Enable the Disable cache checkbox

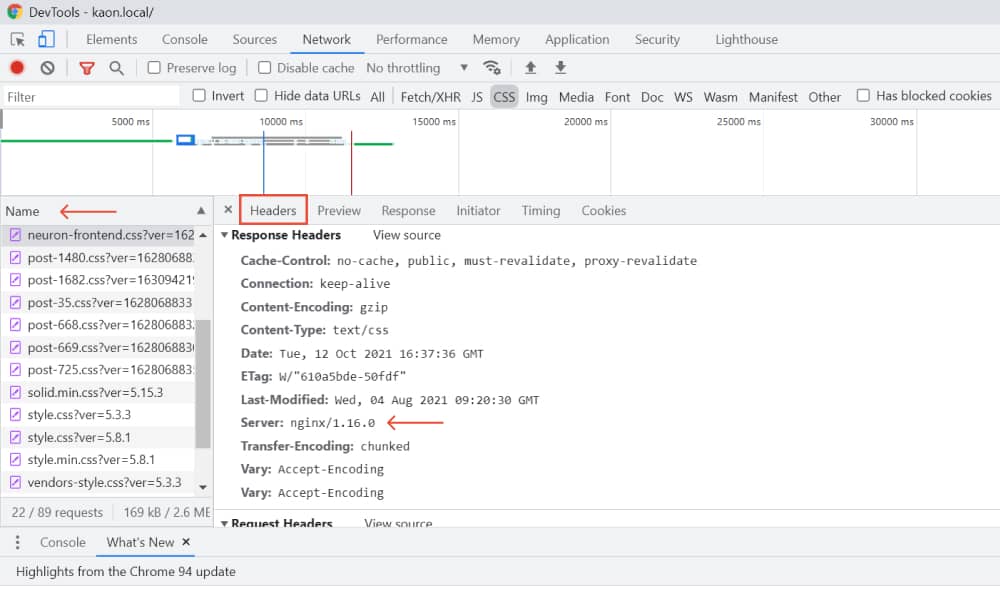click(264, 68)
